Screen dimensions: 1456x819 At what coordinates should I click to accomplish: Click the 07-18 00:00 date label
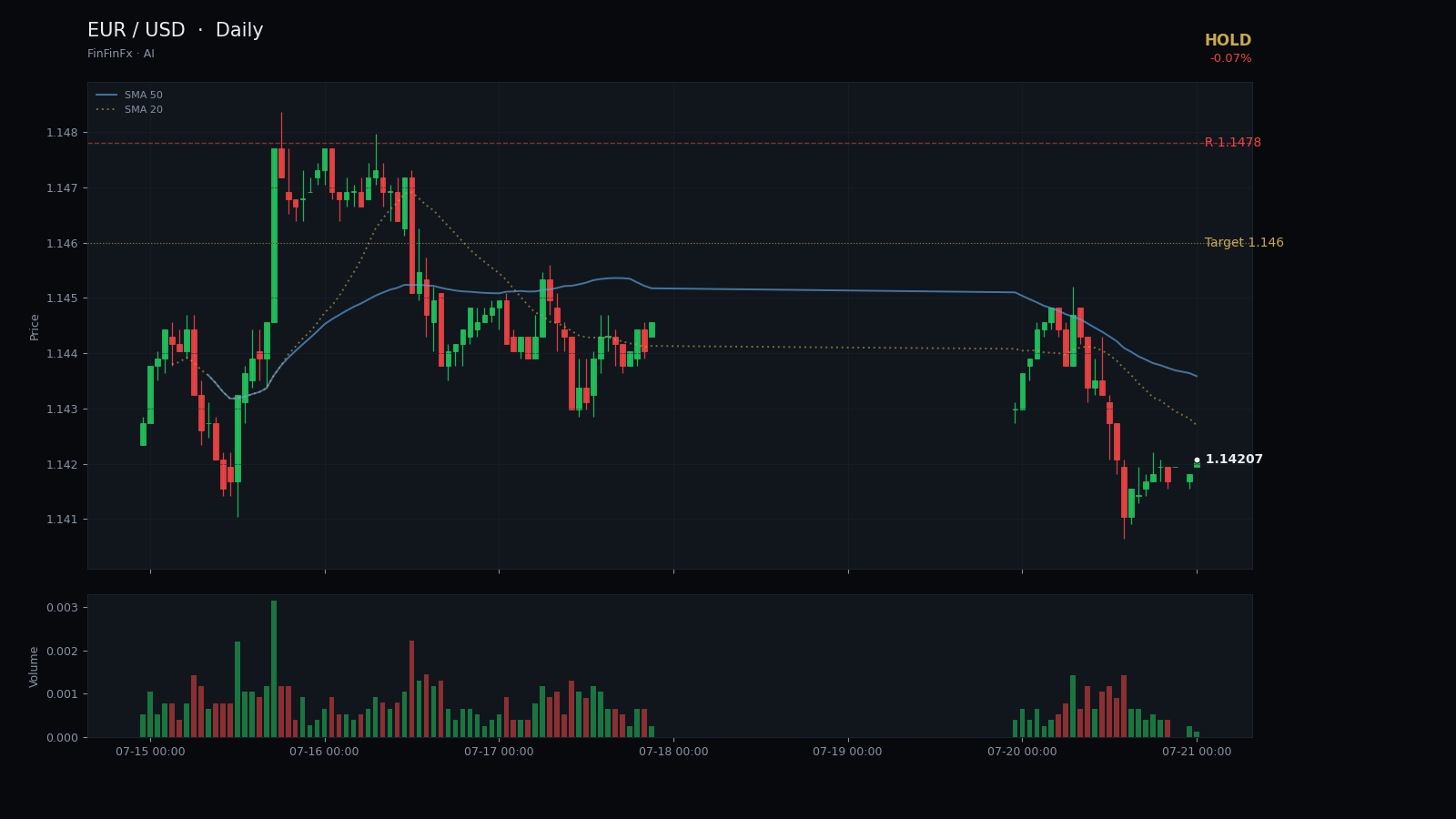(x=673, y=752)
